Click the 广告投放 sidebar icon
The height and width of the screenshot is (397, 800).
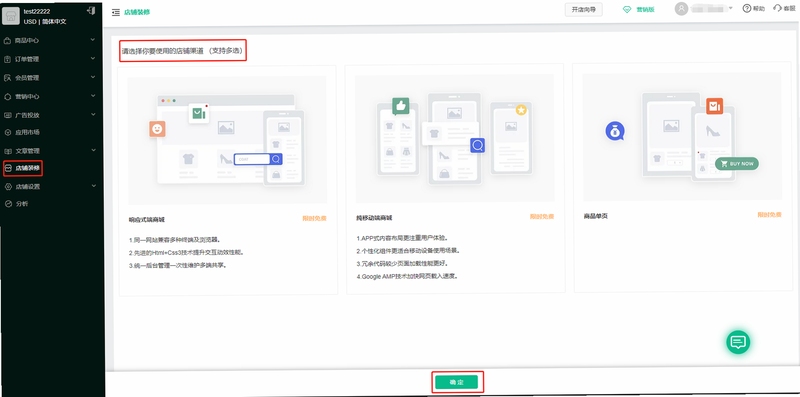8,115
